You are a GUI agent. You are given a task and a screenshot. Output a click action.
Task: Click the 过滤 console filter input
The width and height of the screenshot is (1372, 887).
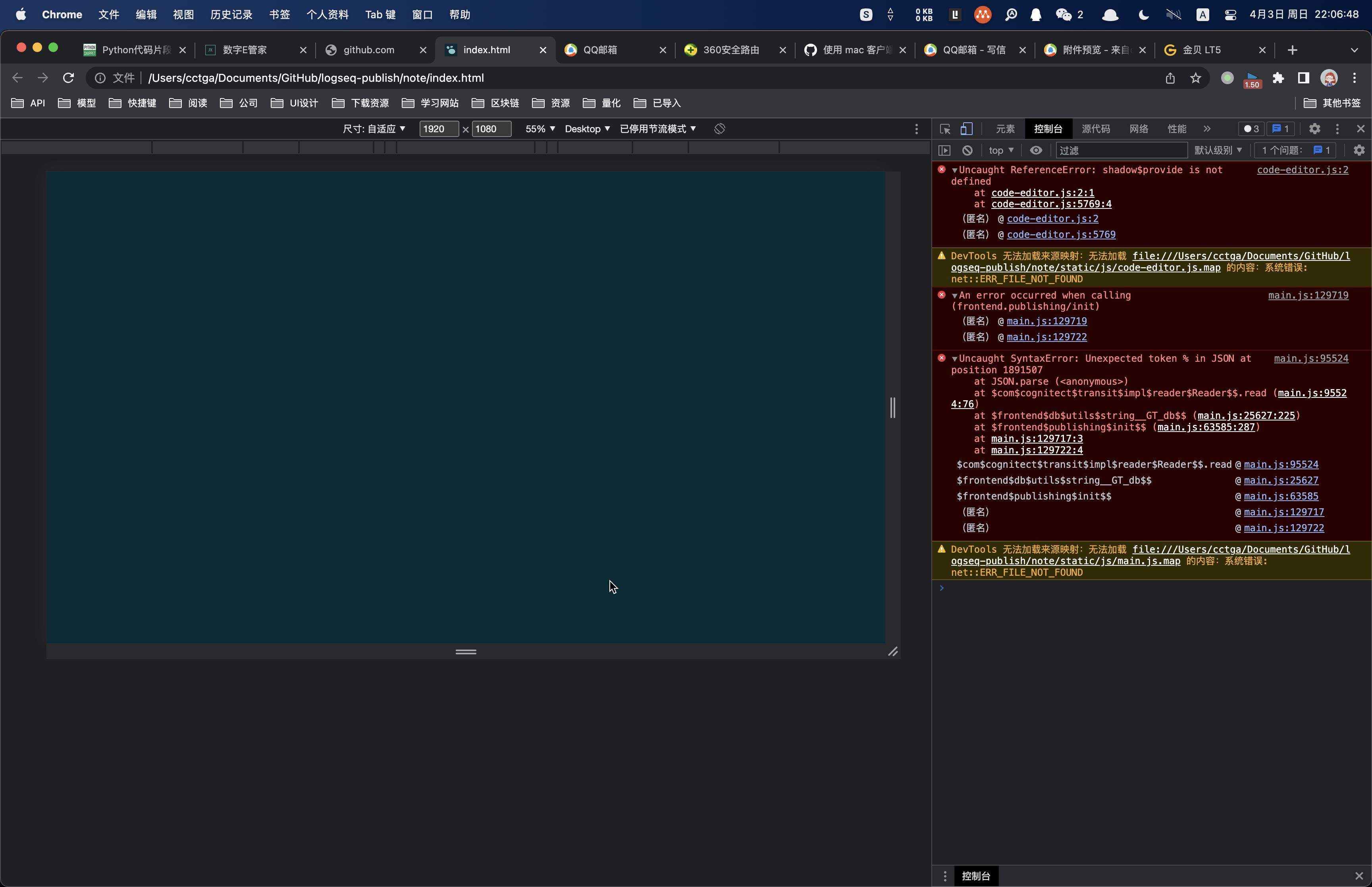pos(1120,150)
